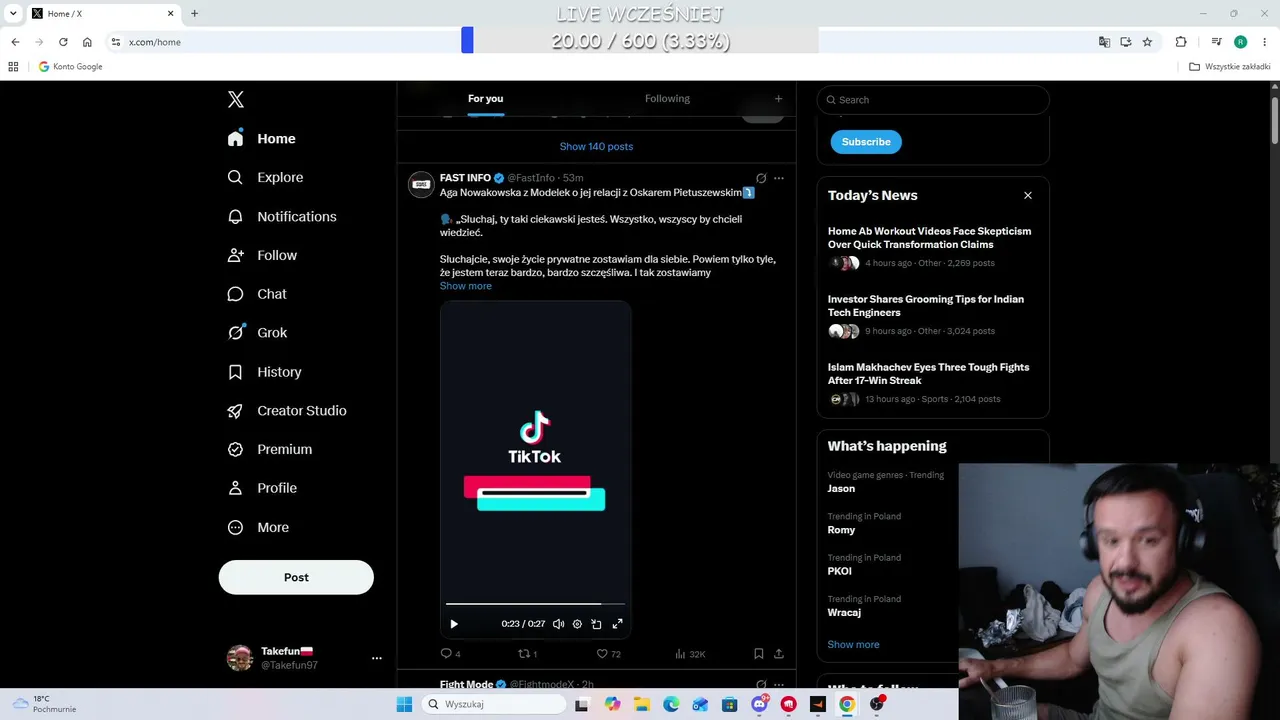Bookmark the FAST INFO post
Image resolution: width=1280 pixels, height=720 pixels.
759,654
